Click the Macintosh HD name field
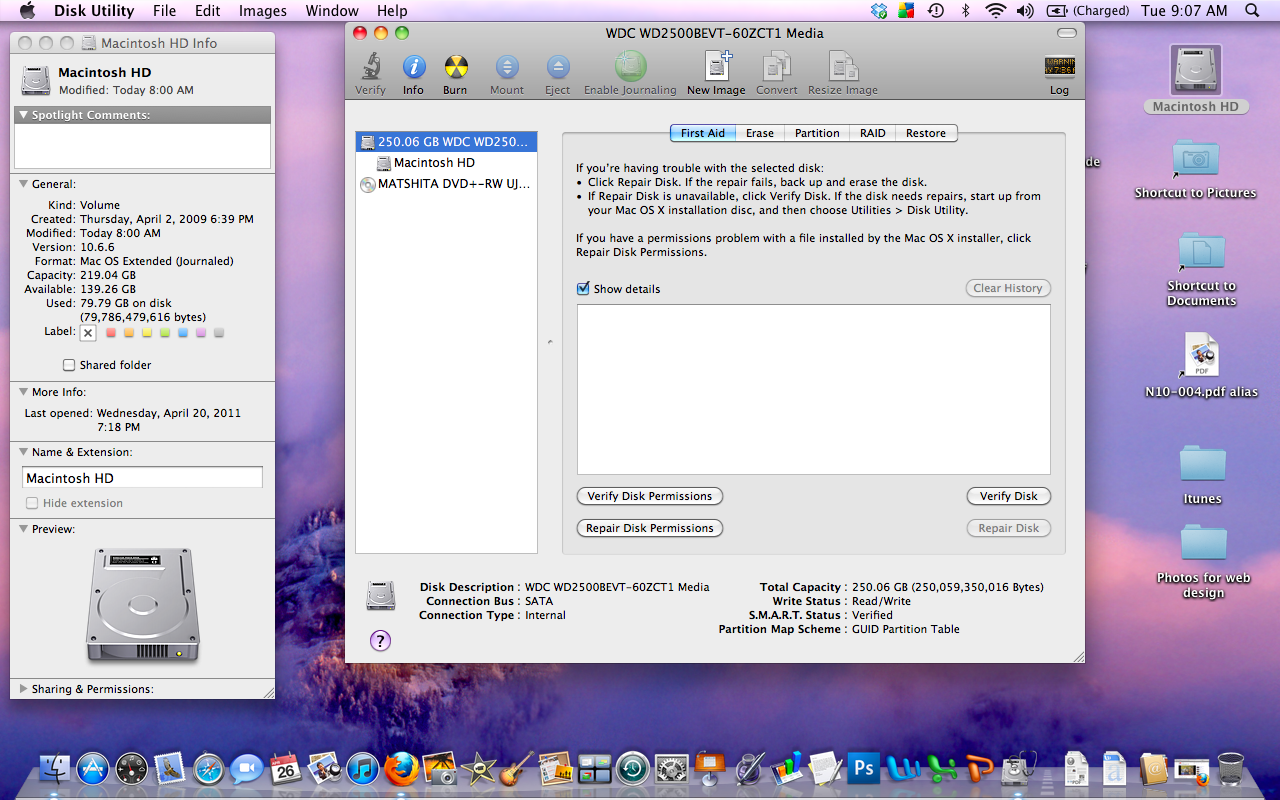 142,478
